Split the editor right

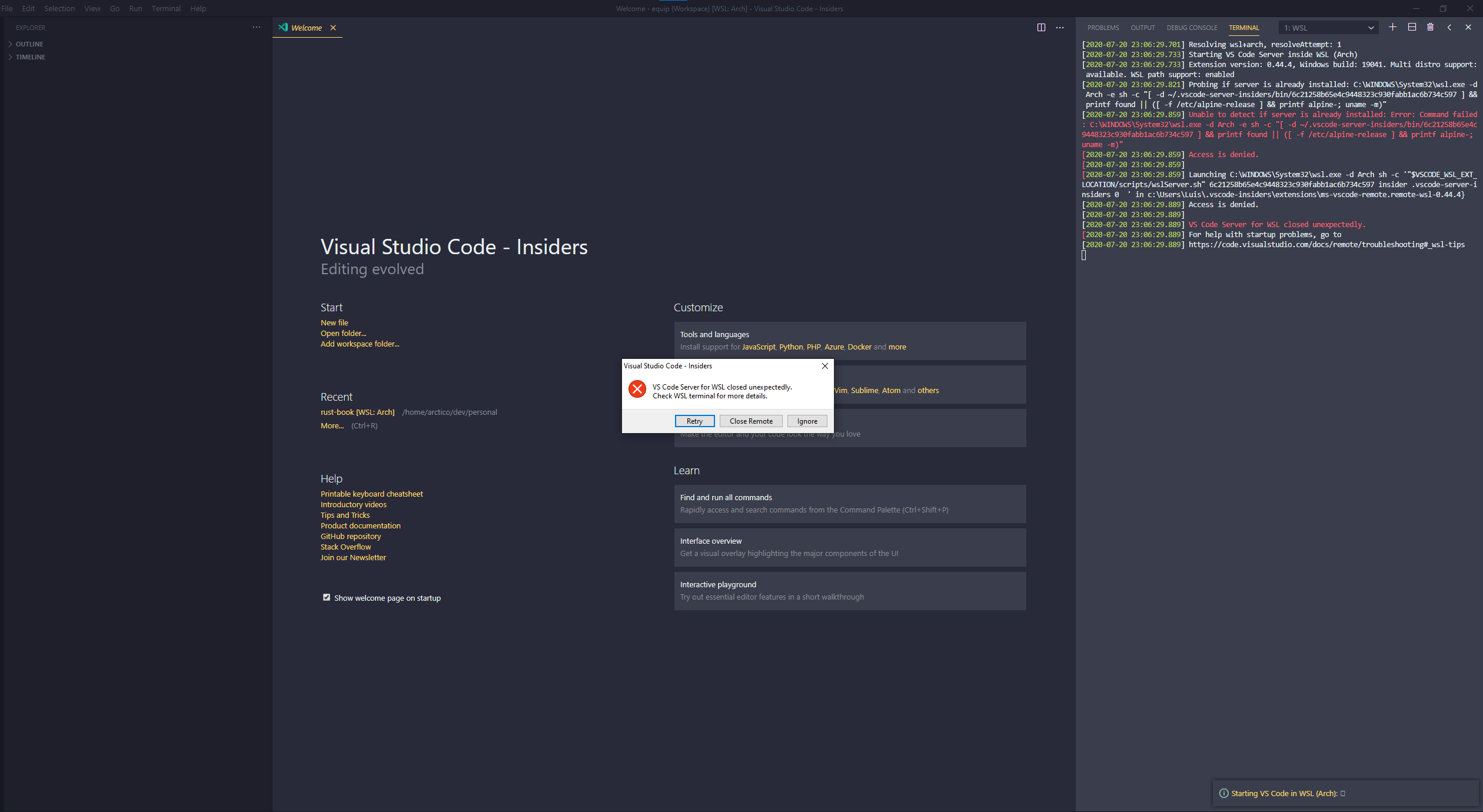(1041, 28)
